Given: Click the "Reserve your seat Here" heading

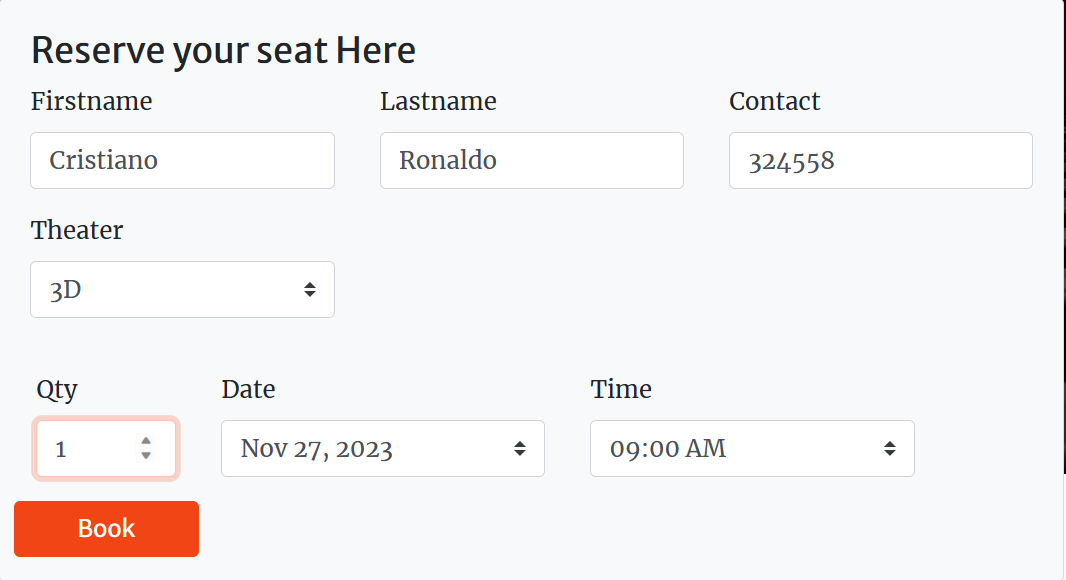Looking at the screenshot, I should (x=223, y=50).
